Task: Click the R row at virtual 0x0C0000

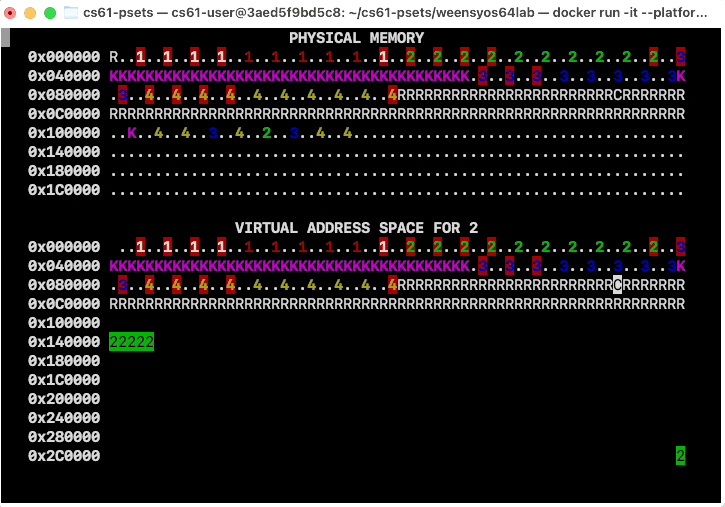Action: pos(396,304)
